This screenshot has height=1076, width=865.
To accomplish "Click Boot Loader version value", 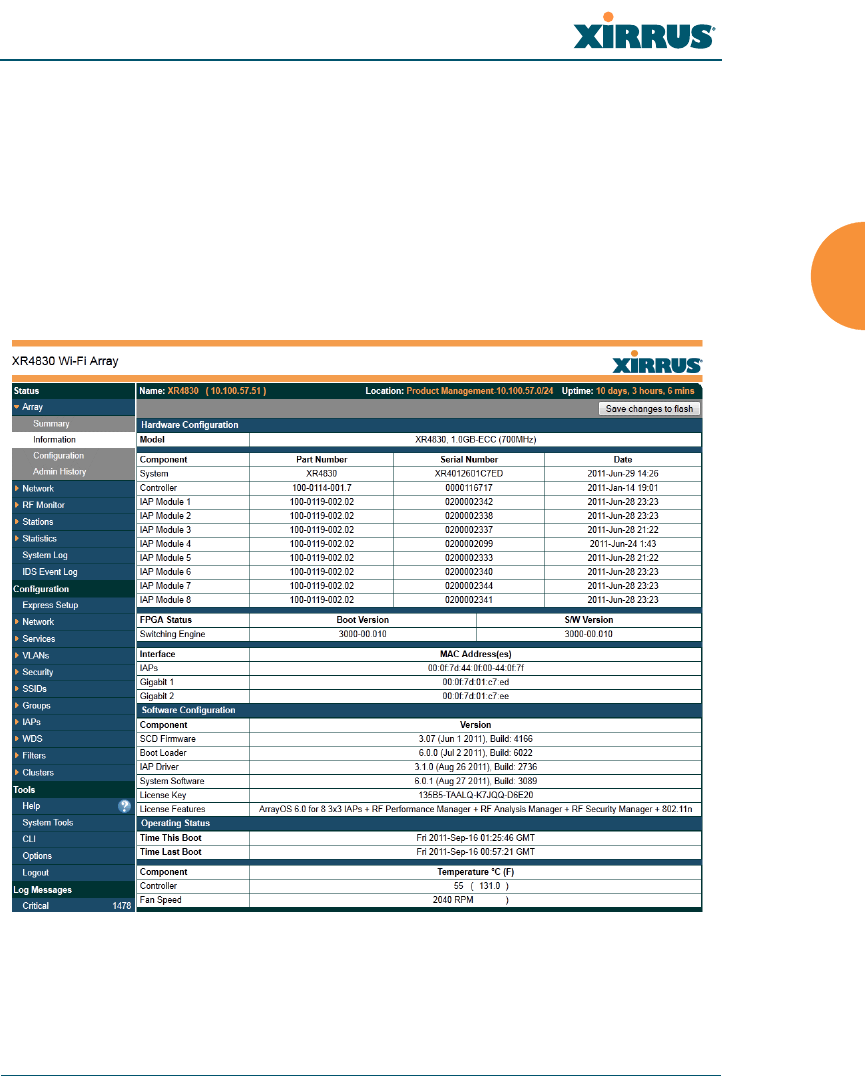I will point(475,753).
